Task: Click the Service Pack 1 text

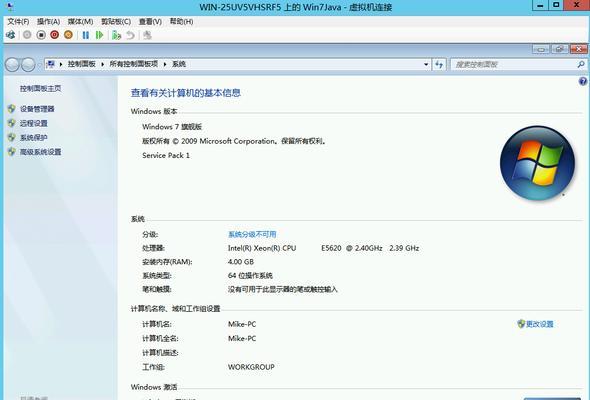Action: click(x=166, y=155)
